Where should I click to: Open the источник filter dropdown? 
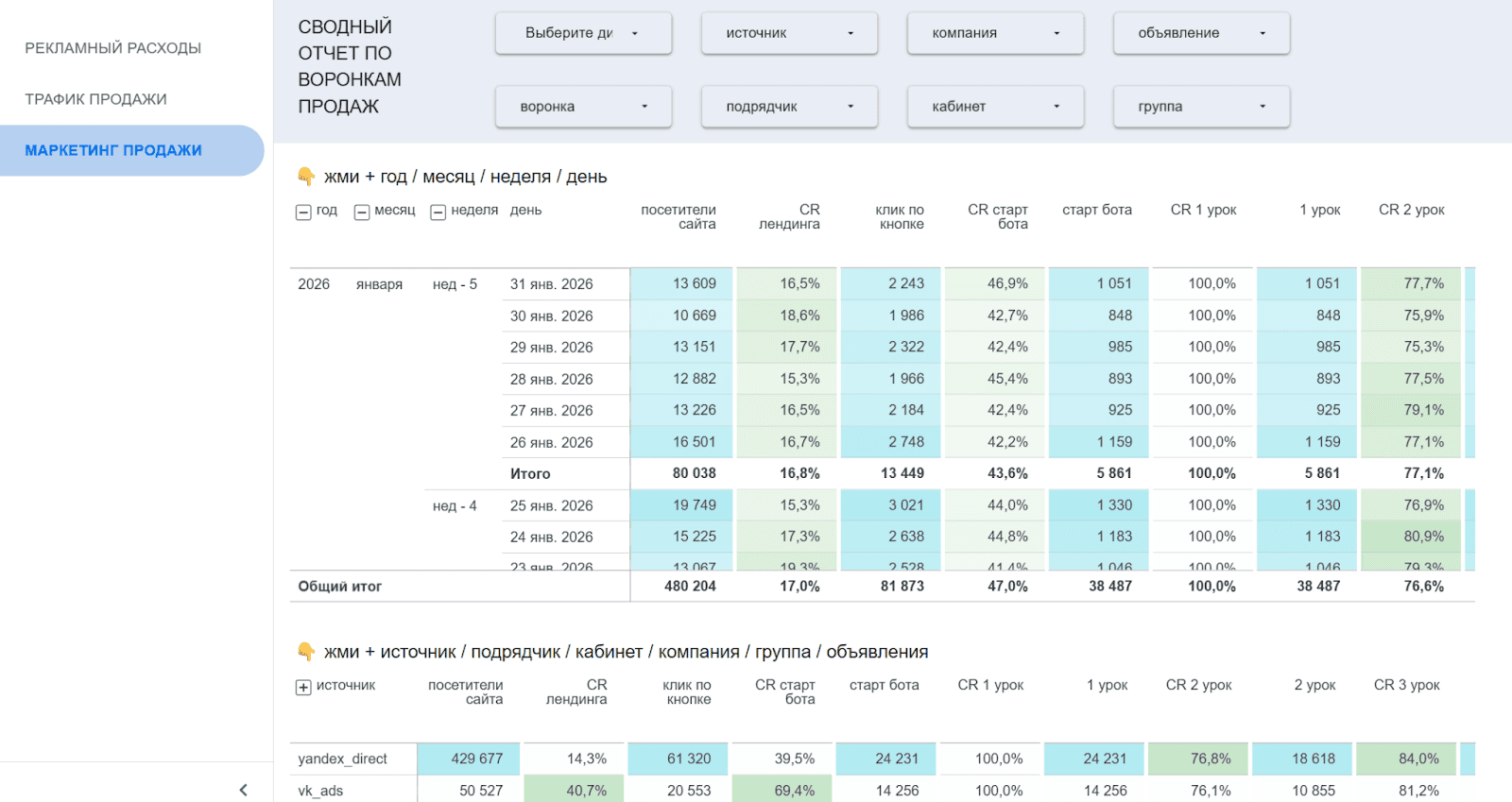(x=789, y=33)
